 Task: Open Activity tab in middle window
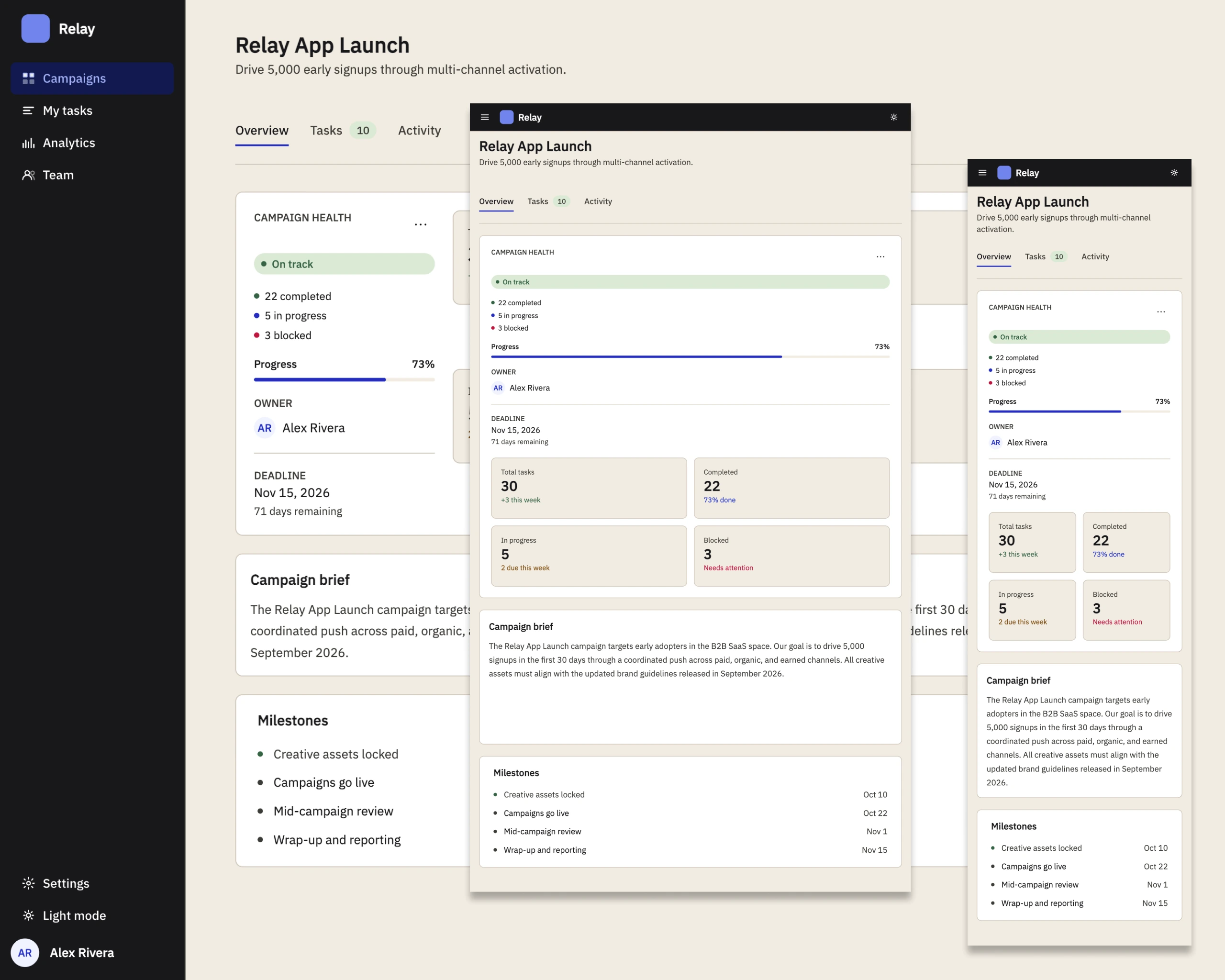point(598,201)
